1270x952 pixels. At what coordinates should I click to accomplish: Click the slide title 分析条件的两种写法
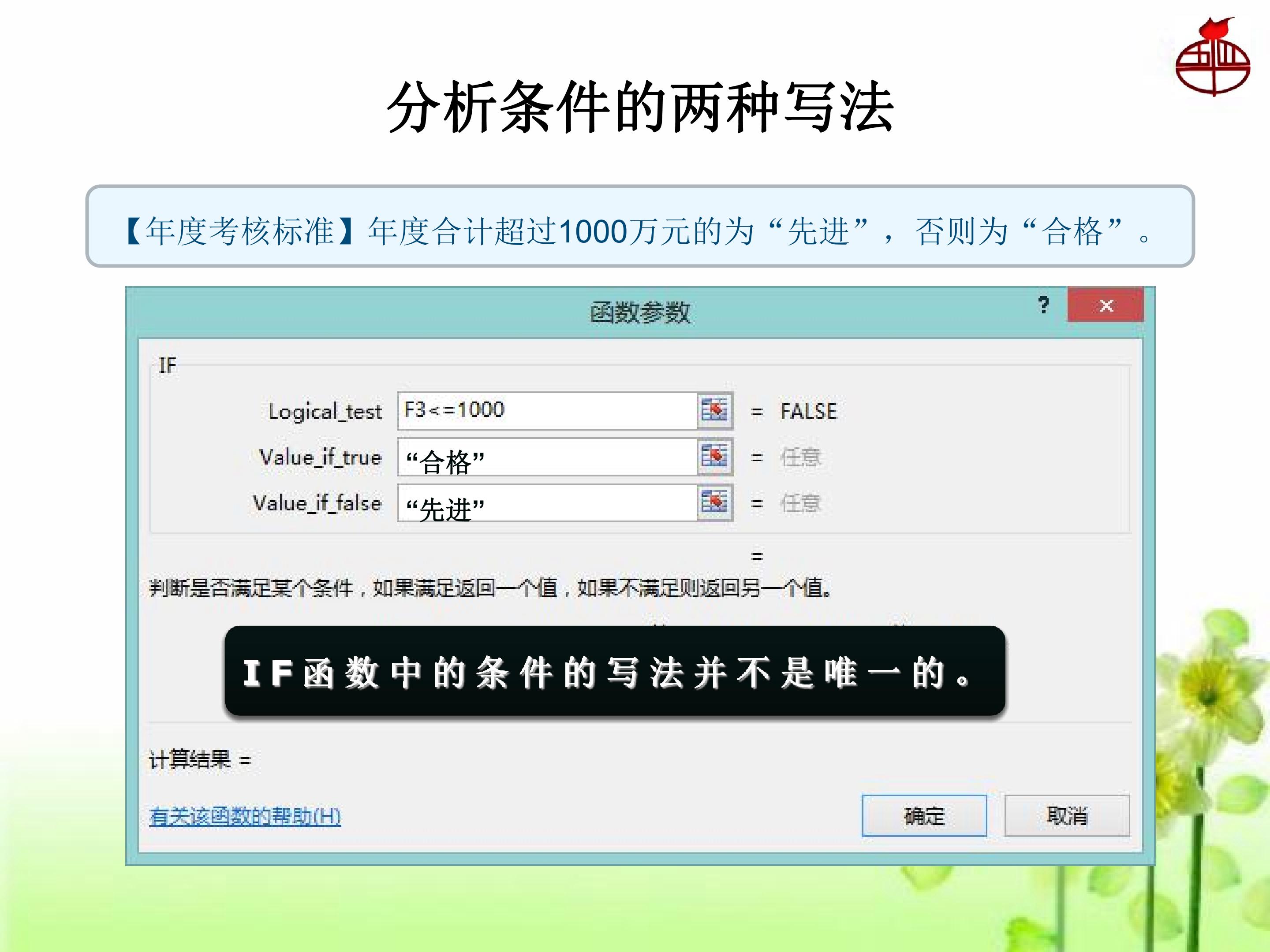pos(640,107)
